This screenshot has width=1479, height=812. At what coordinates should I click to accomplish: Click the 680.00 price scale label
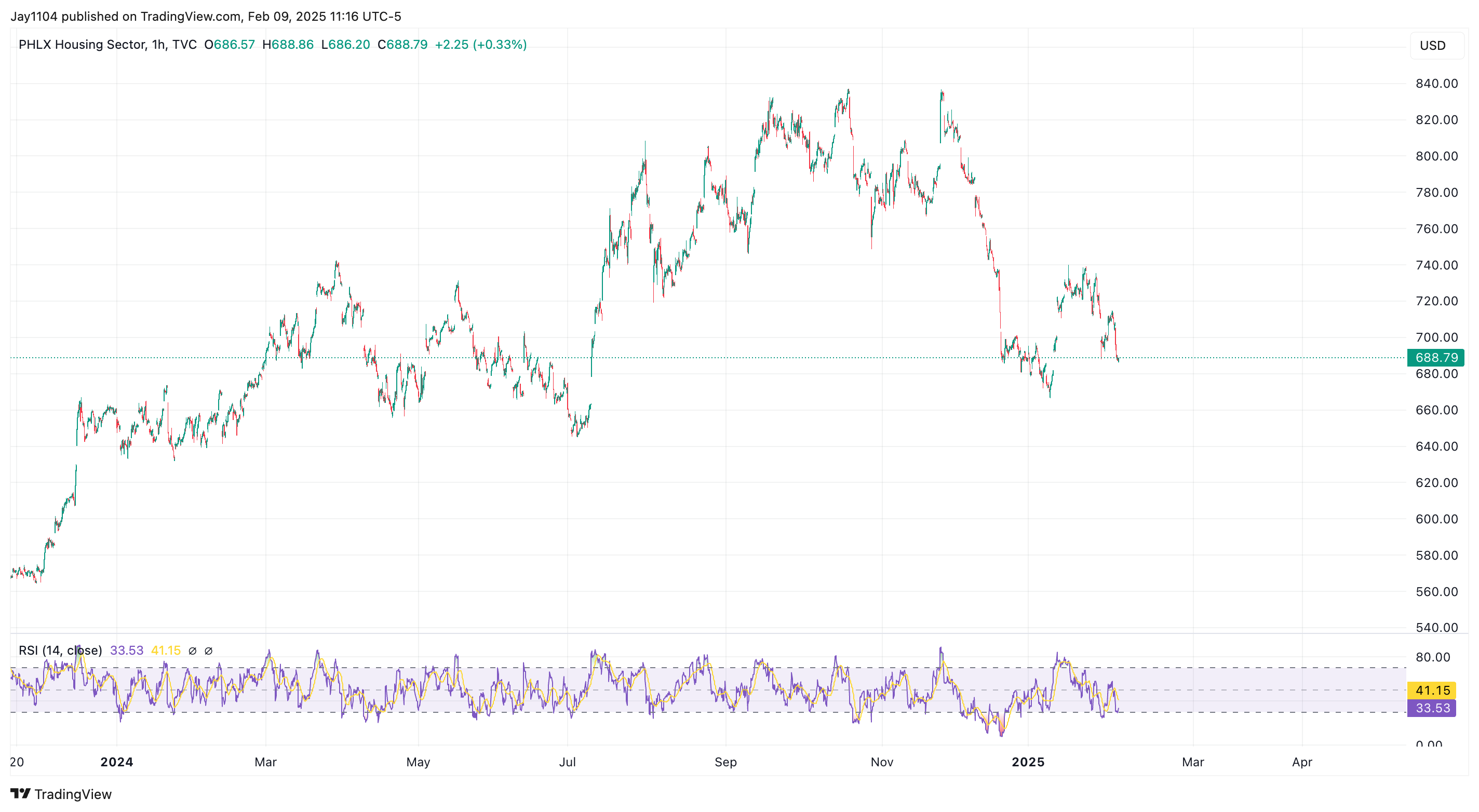click(x=1436, y=374)
